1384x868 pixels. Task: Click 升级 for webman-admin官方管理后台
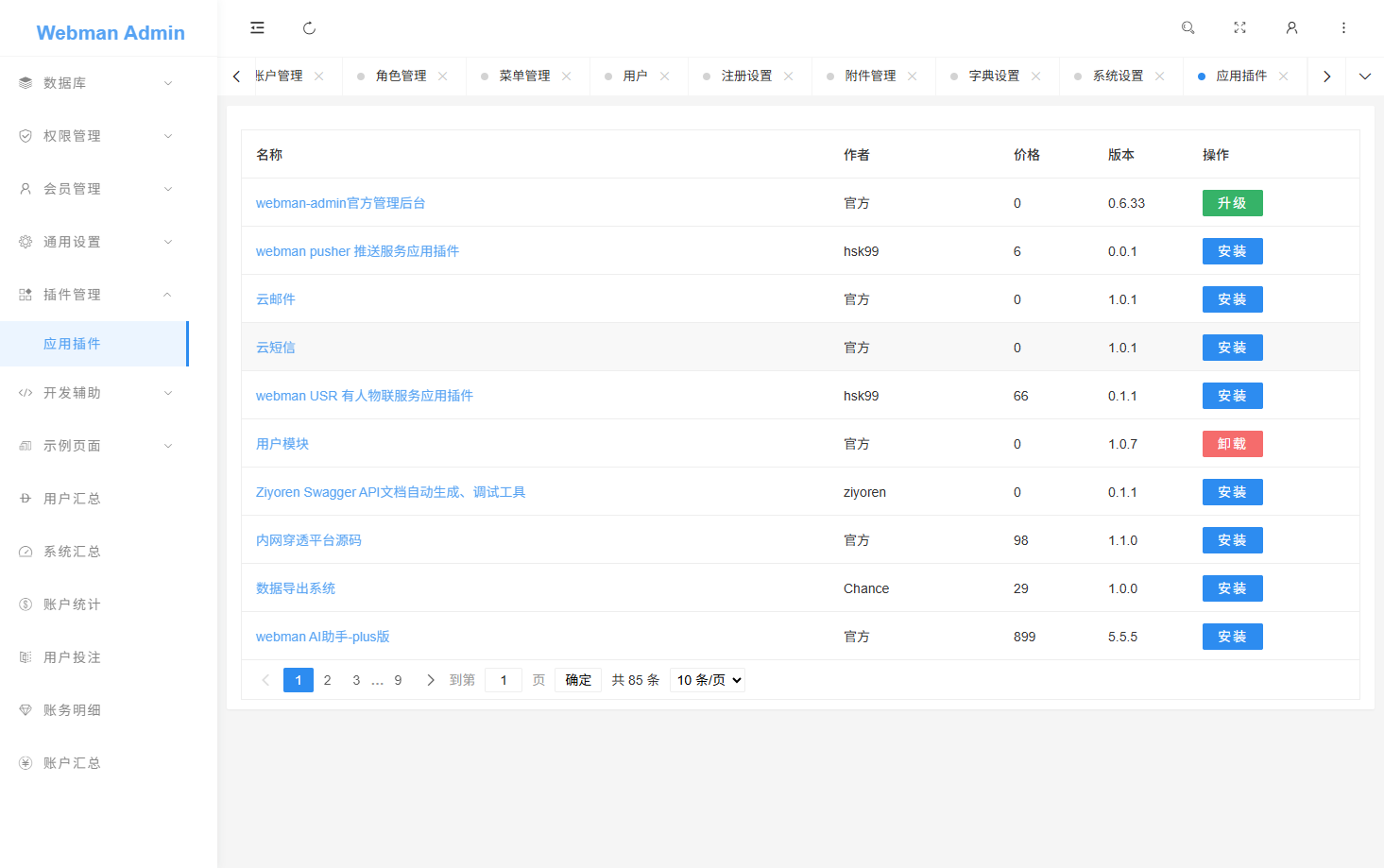coord(1232,202)
